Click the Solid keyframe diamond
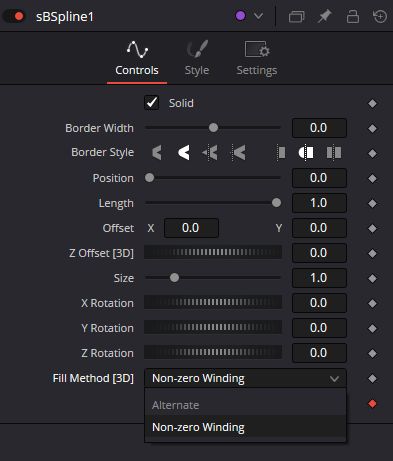 (x=372, y=103)
